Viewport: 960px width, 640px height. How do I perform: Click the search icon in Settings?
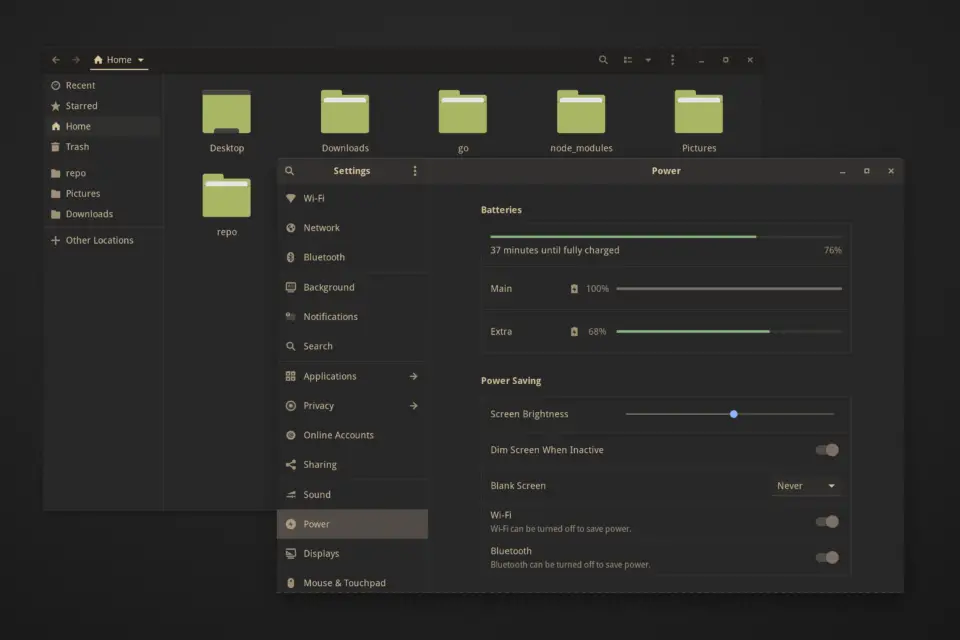pyautogui.click(x=289, y=170)
